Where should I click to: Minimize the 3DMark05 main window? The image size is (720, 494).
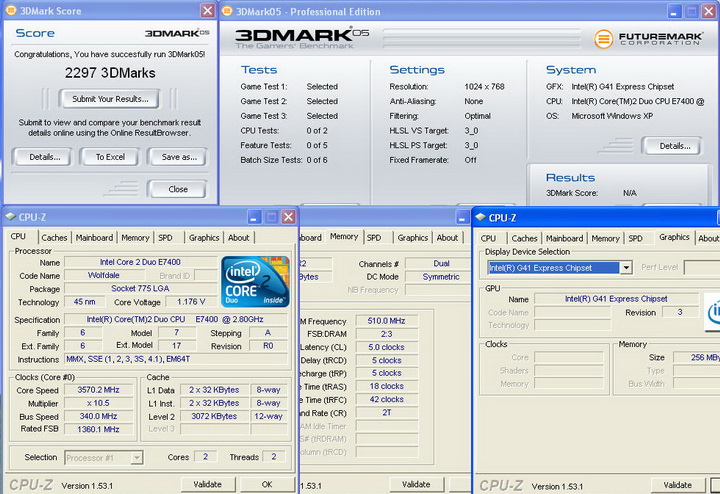tap(674, 11)
